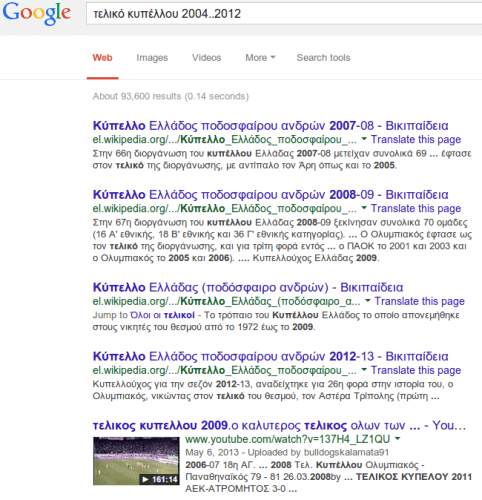
Task: Open Κύπελλο Ελλάδος 2007-08 Wikipedia result
Action: 270,126
